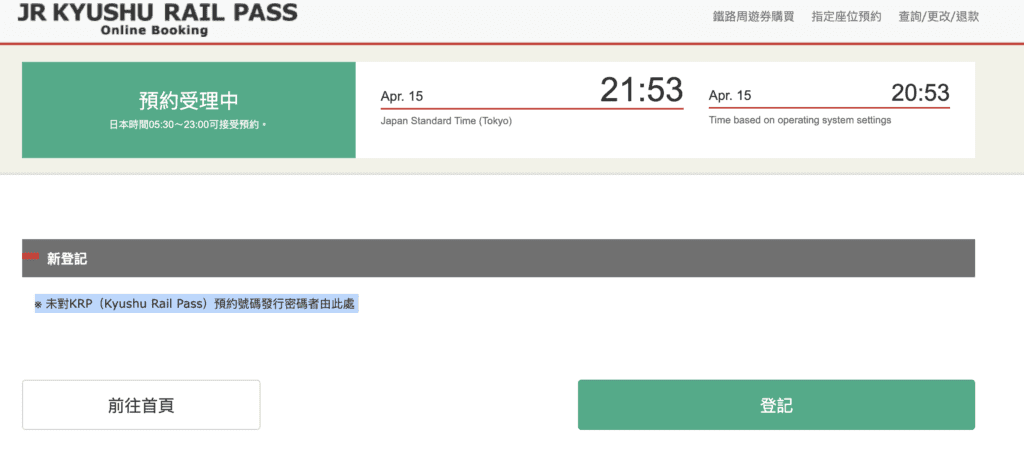Click the 新登記 section header
1024x465 pixels.
pyautogui.click(x=67, y=258)
